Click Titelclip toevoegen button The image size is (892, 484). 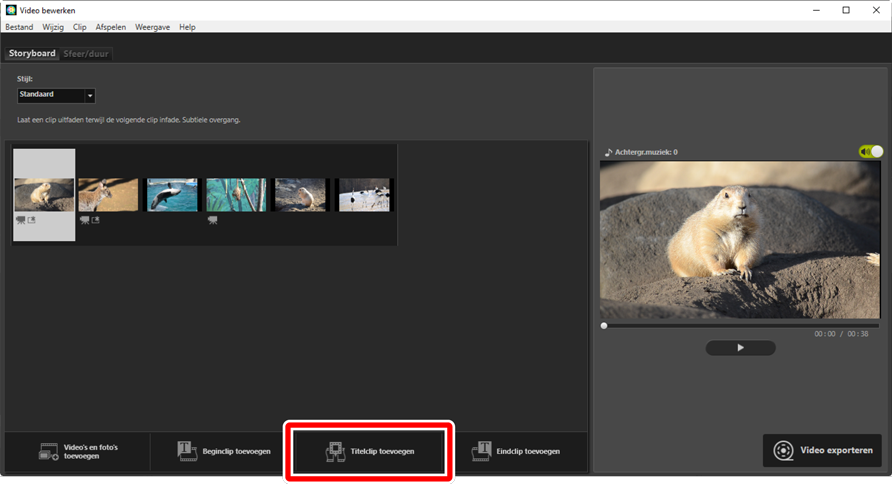[x=369, y=452]
